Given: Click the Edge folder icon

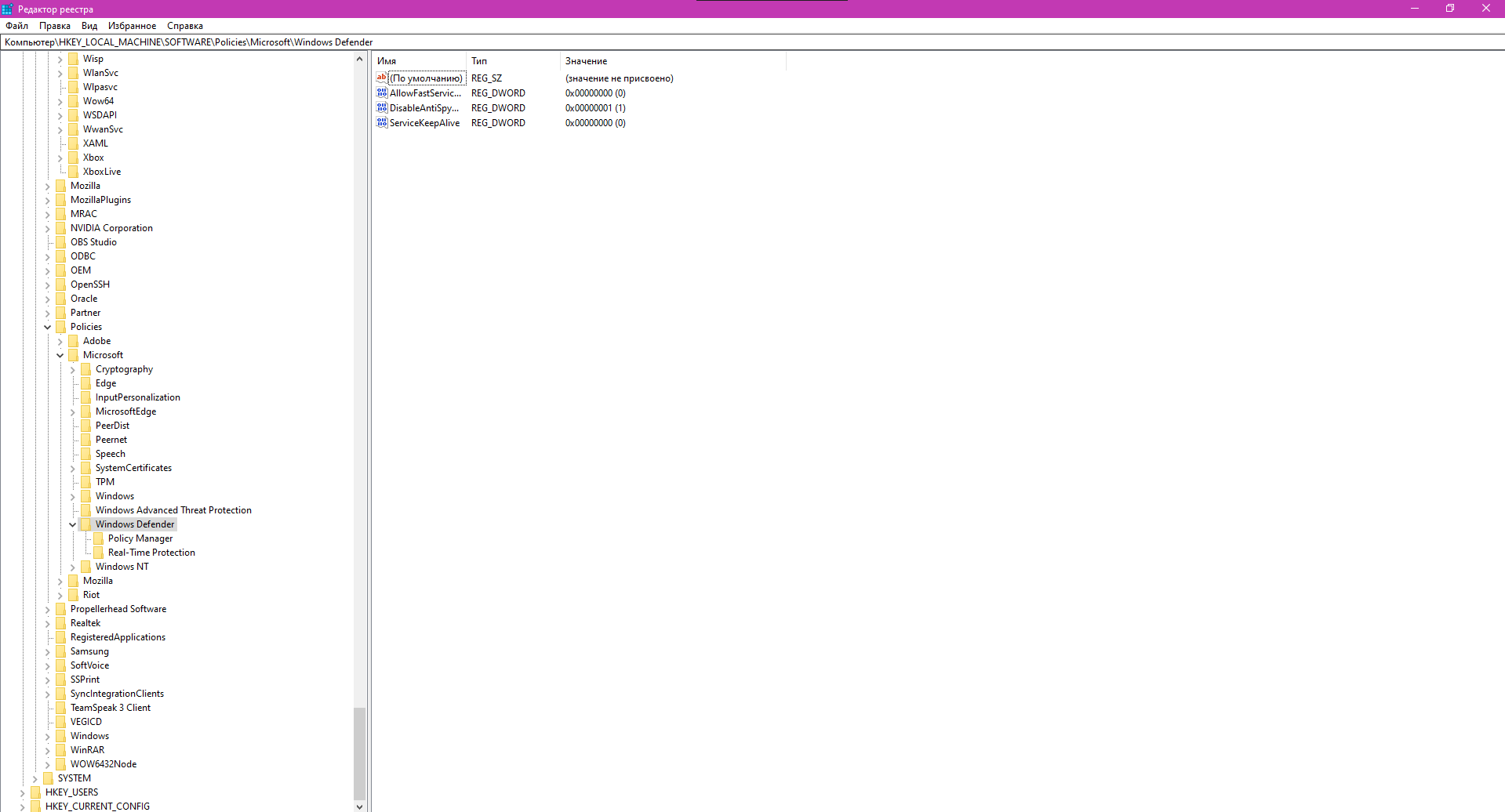Looking at the screenshot, I should click(86, 383).
